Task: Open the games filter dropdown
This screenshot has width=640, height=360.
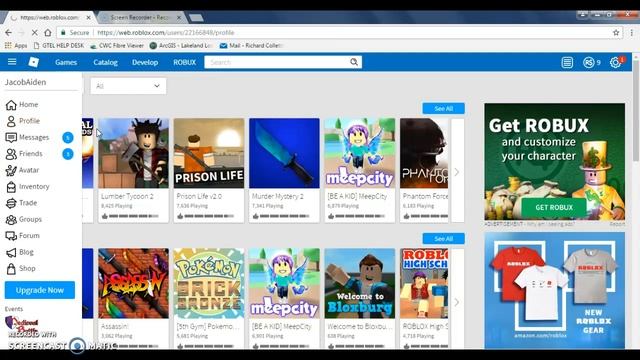Action: tap(128, 86)
